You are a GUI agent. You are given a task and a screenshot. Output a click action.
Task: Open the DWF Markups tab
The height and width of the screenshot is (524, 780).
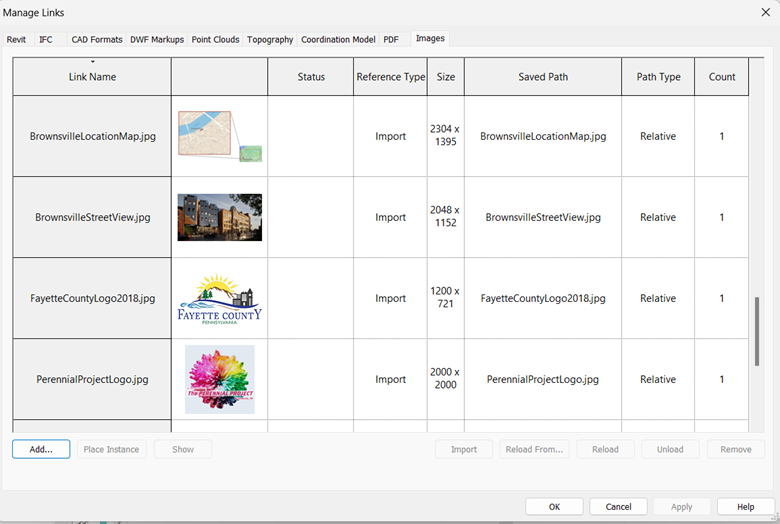point(157,39)
